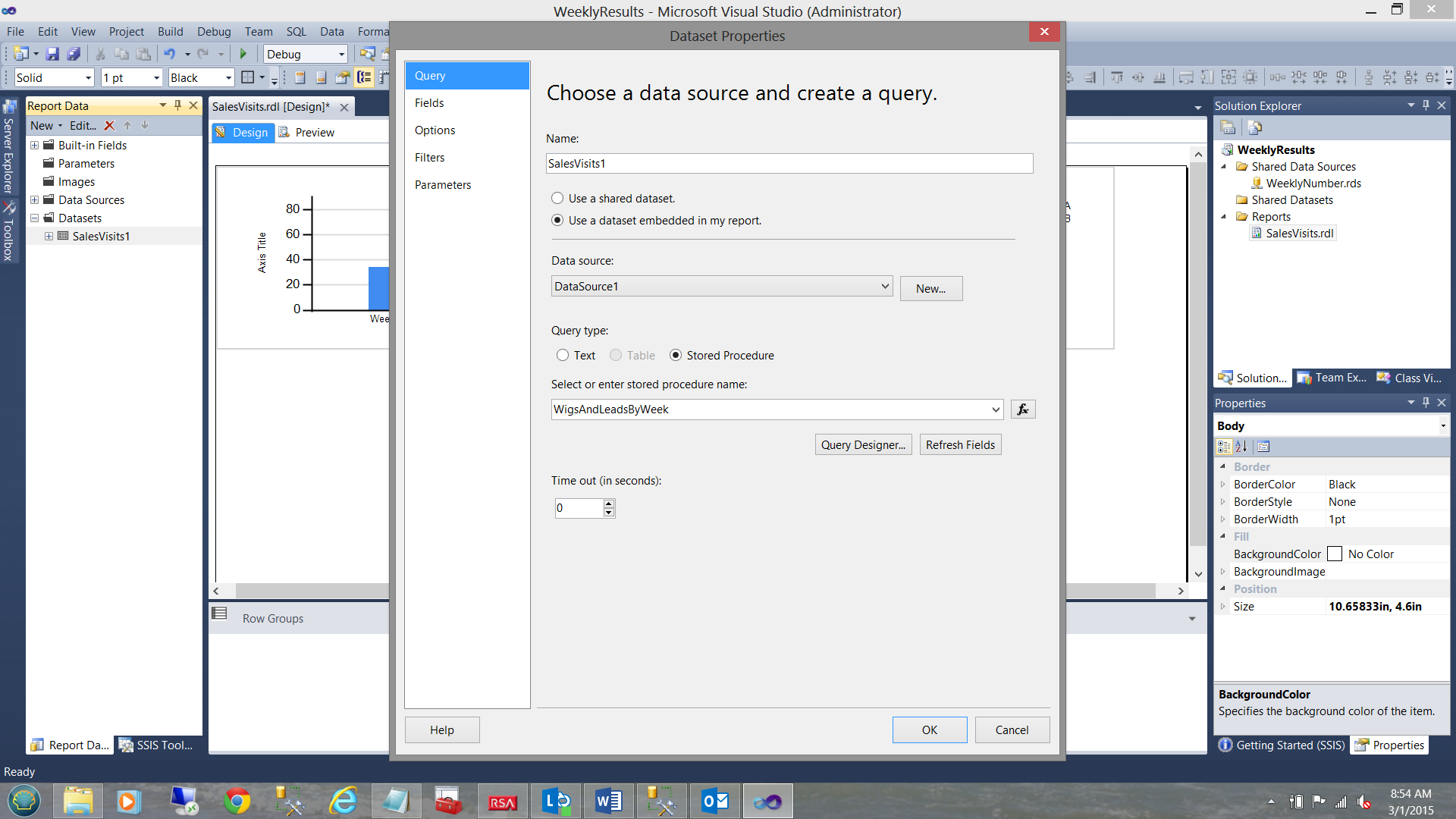Click the red delete X in Report Data
The height and width of the screenshot is (819, 1456).
point(109,126)
